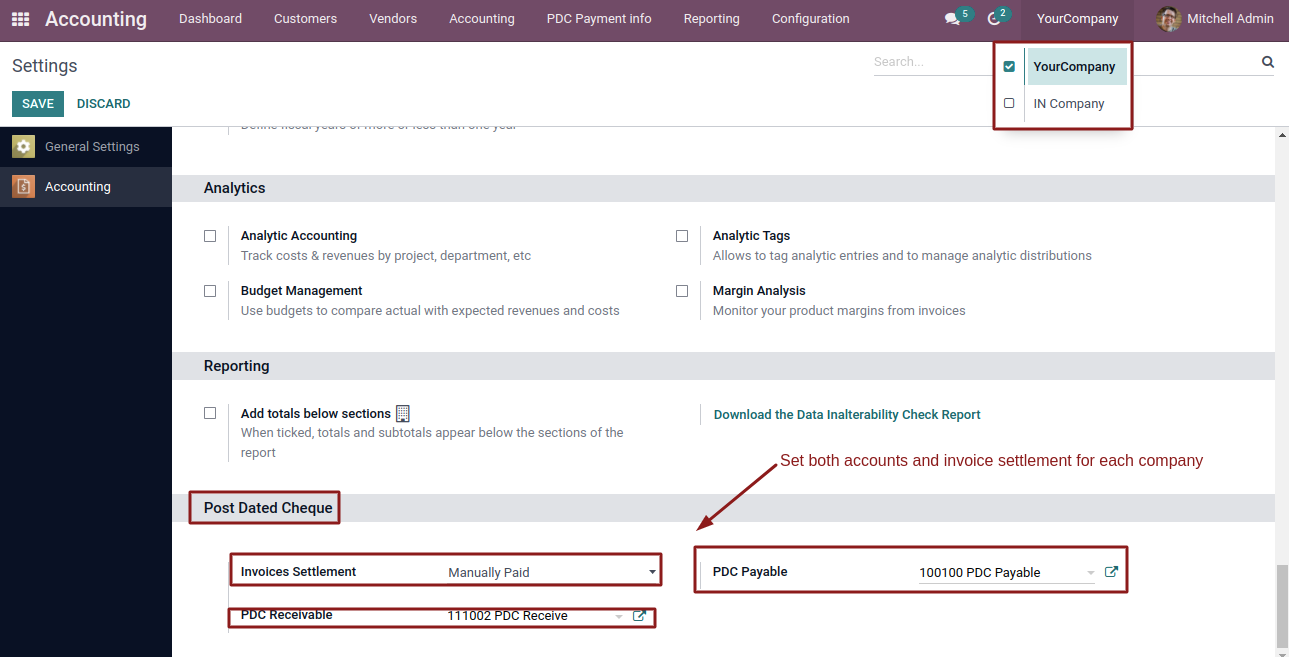The image size is (1289, 657).
Task: Open the Accounting top menu
Action: (482, 19)
